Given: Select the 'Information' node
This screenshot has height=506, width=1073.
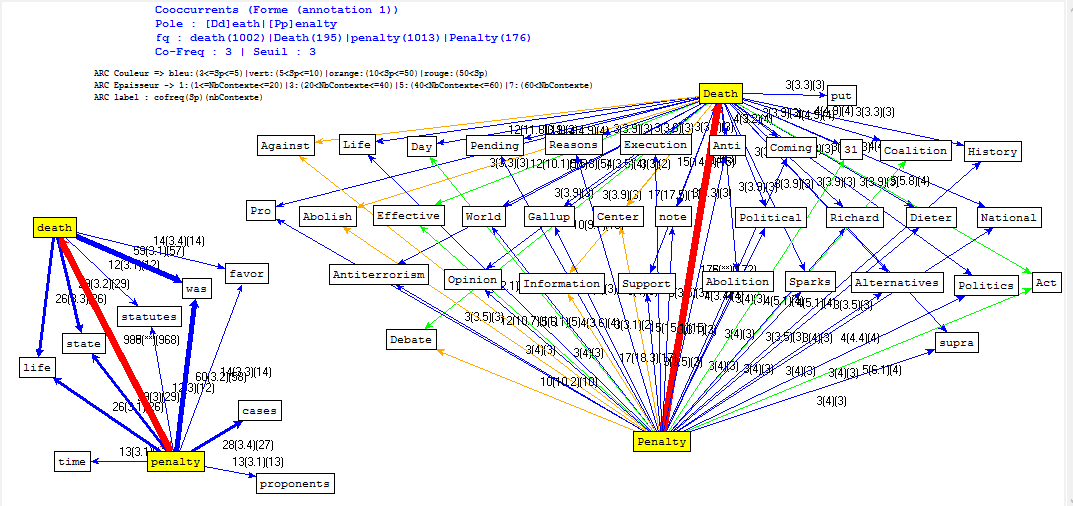Looking at the screenshot, I should (x=561, y=283).
